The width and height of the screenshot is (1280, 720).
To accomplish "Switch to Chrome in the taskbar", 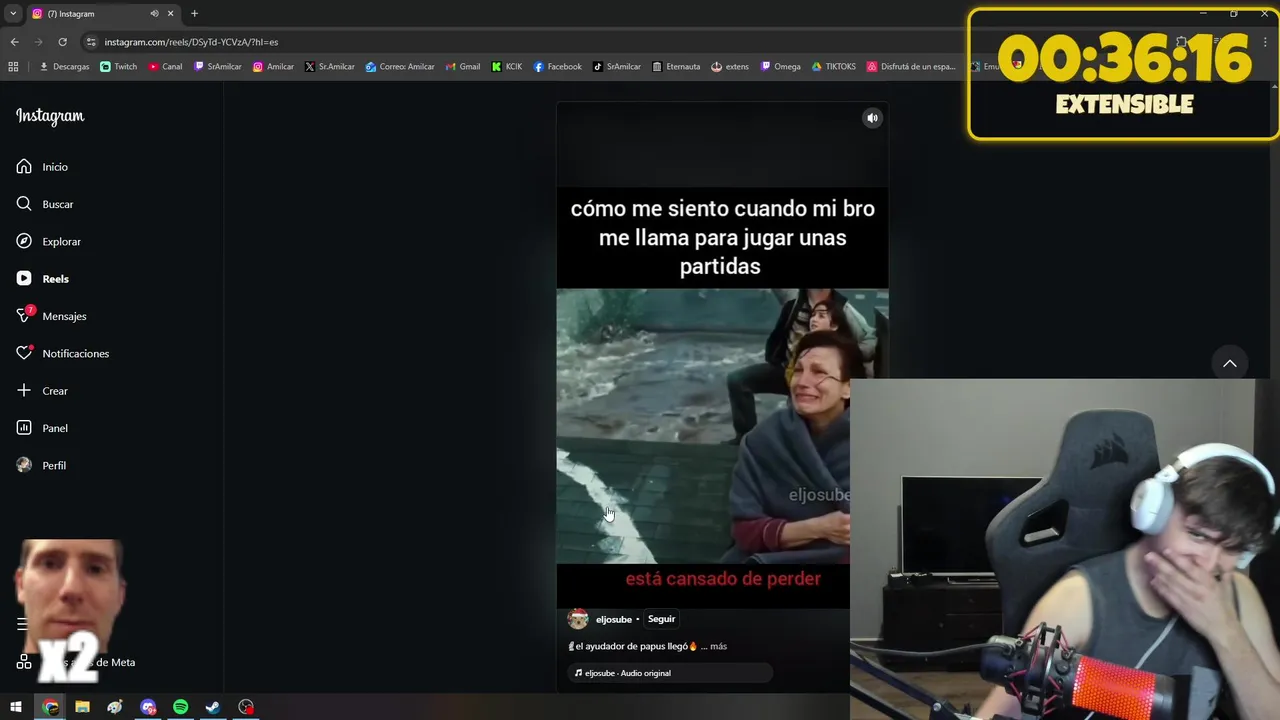I will pyautogui.click(x=50, y=707).
